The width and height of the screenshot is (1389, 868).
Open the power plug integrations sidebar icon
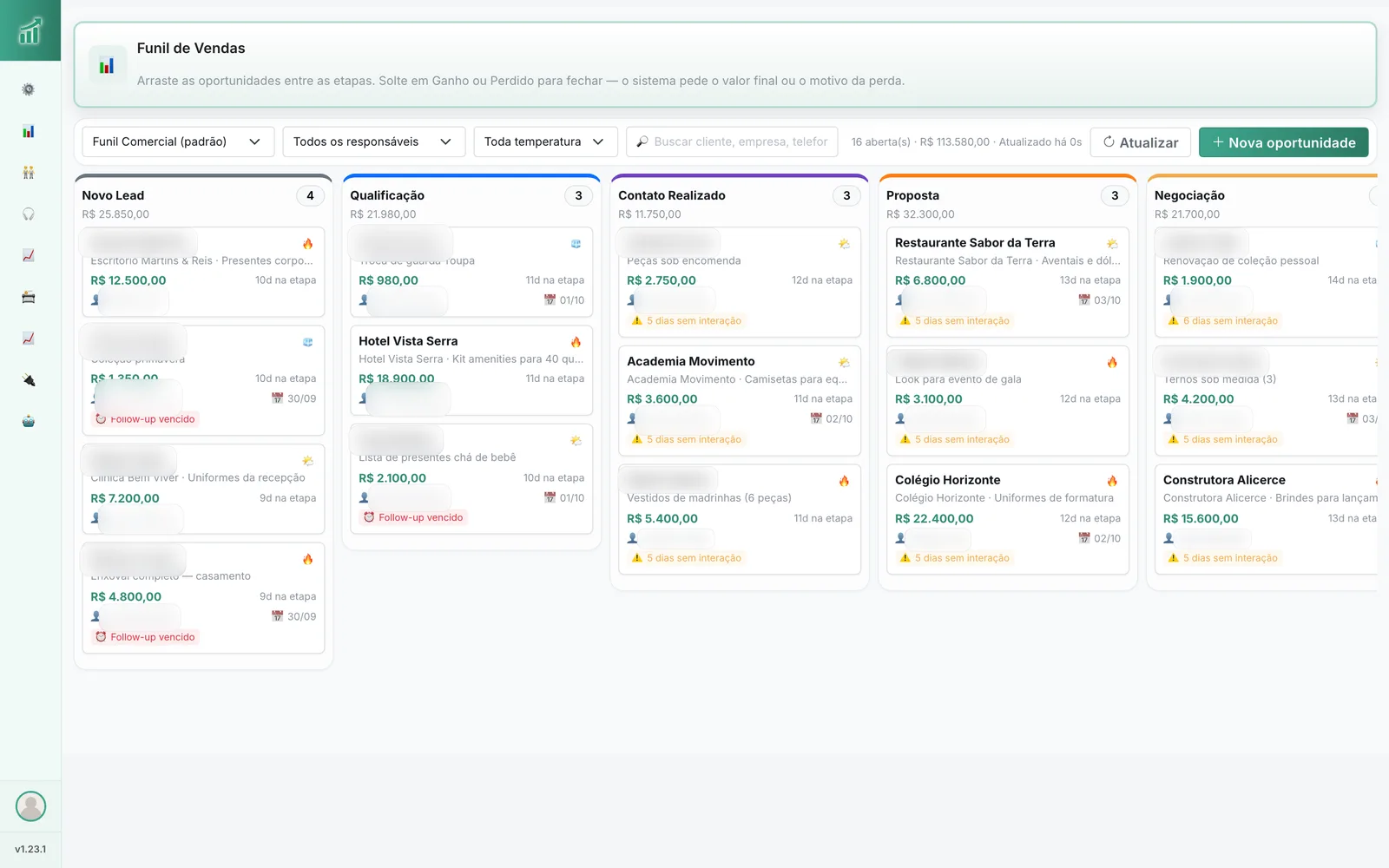pos(29,380)
